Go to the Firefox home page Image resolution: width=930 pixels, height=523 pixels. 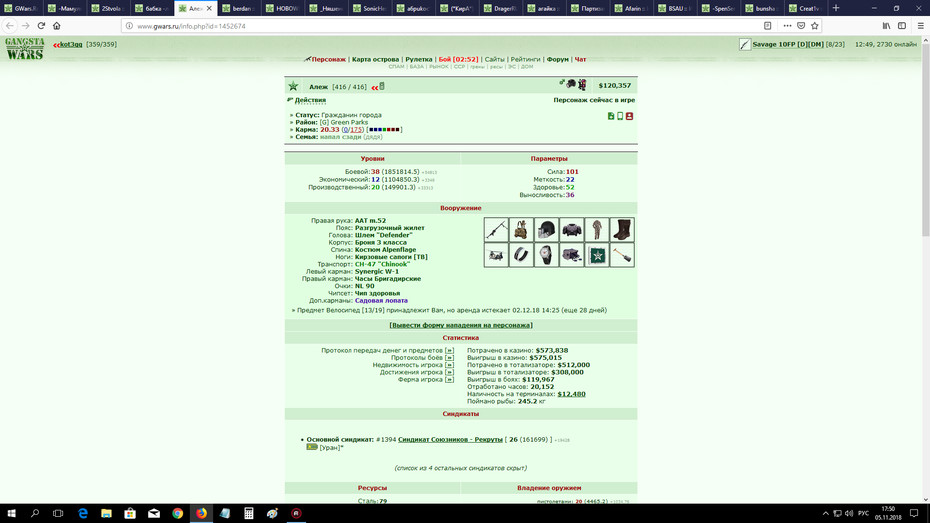57,25
